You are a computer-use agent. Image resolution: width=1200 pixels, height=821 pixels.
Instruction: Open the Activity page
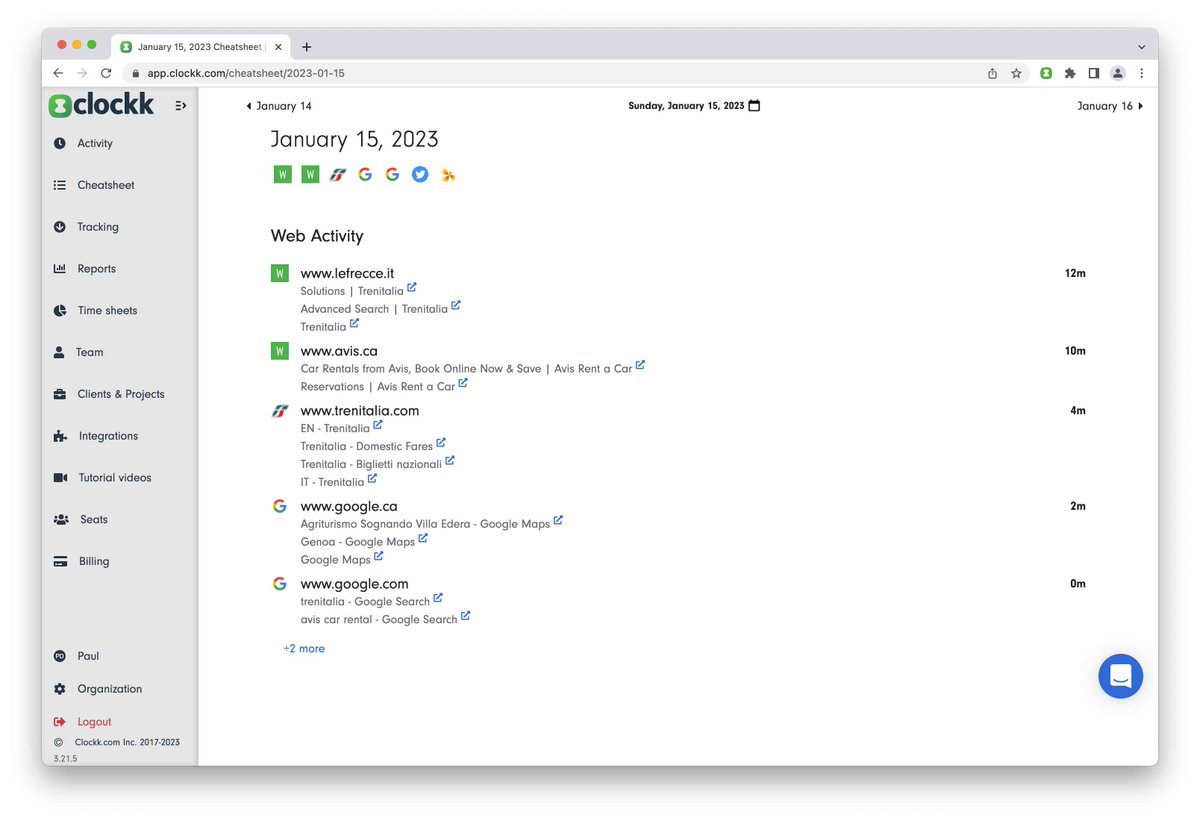[95, 143]
